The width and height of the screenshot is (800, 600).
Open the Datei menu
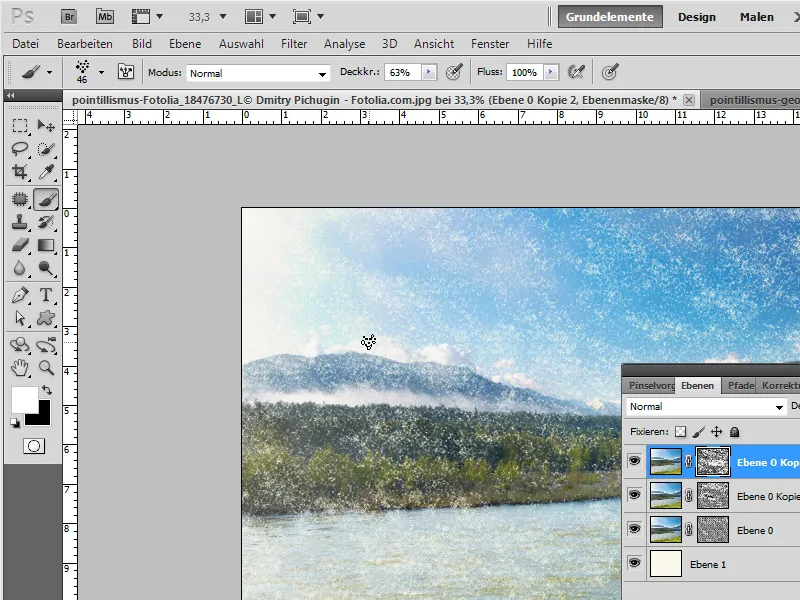click(x=26, y=44)
